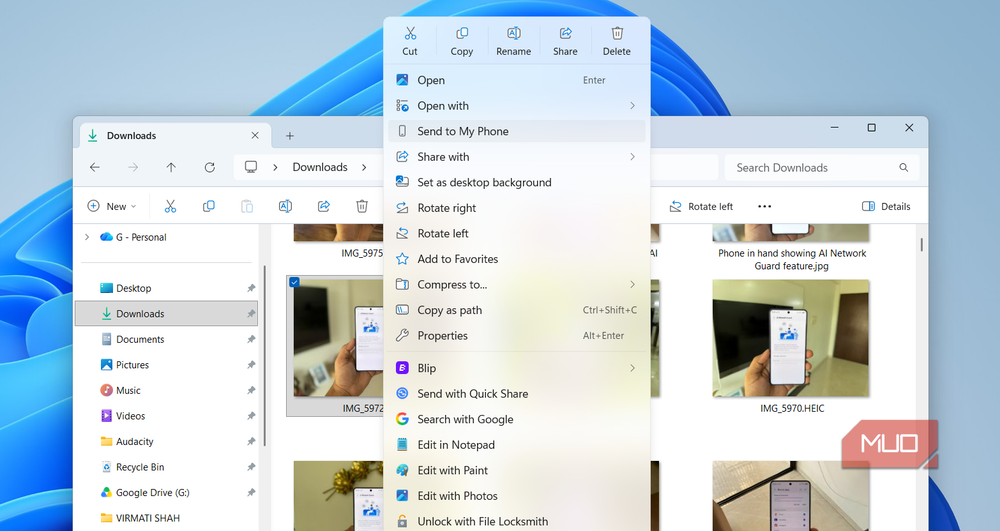The width and height of the screenshot is (1000, 531).
Task: Click the Forward navigation arrow
Action: [x=133, y=167]
